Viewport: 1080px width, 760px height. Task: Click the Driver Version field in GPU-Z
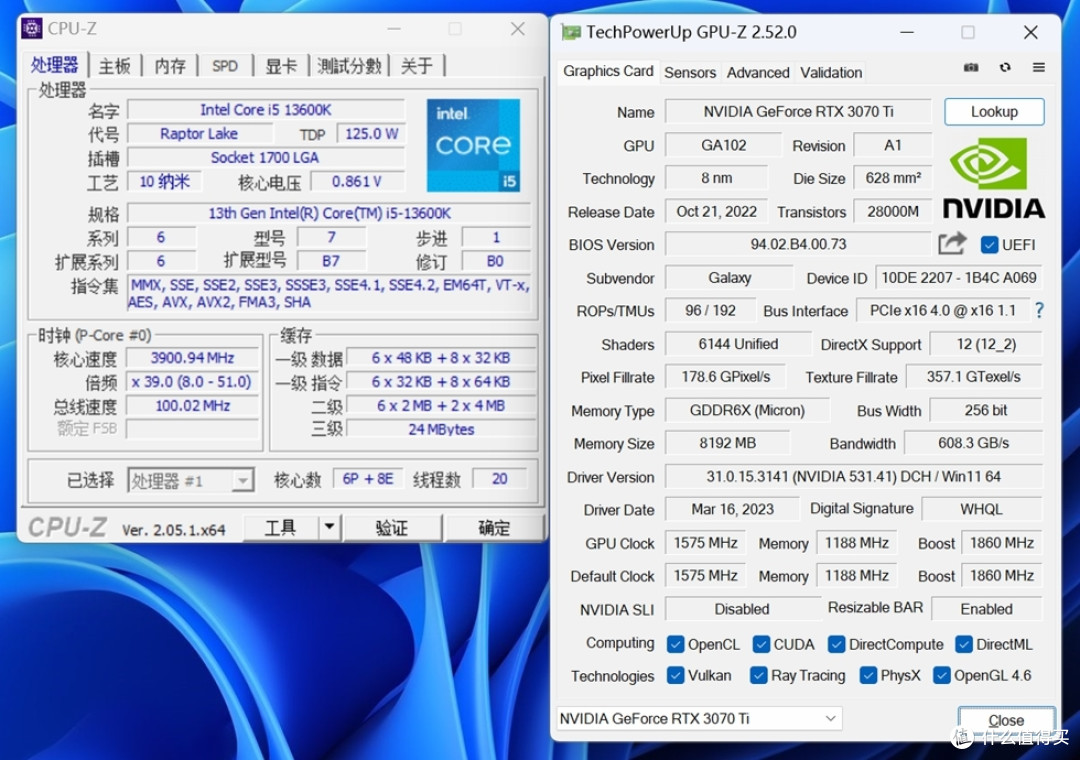[x=853, y=477]
